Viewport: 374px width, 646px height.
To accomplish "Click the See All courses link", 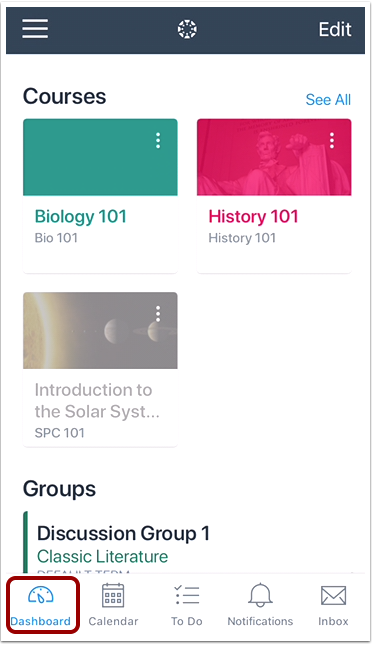I will tap(328, 100).
